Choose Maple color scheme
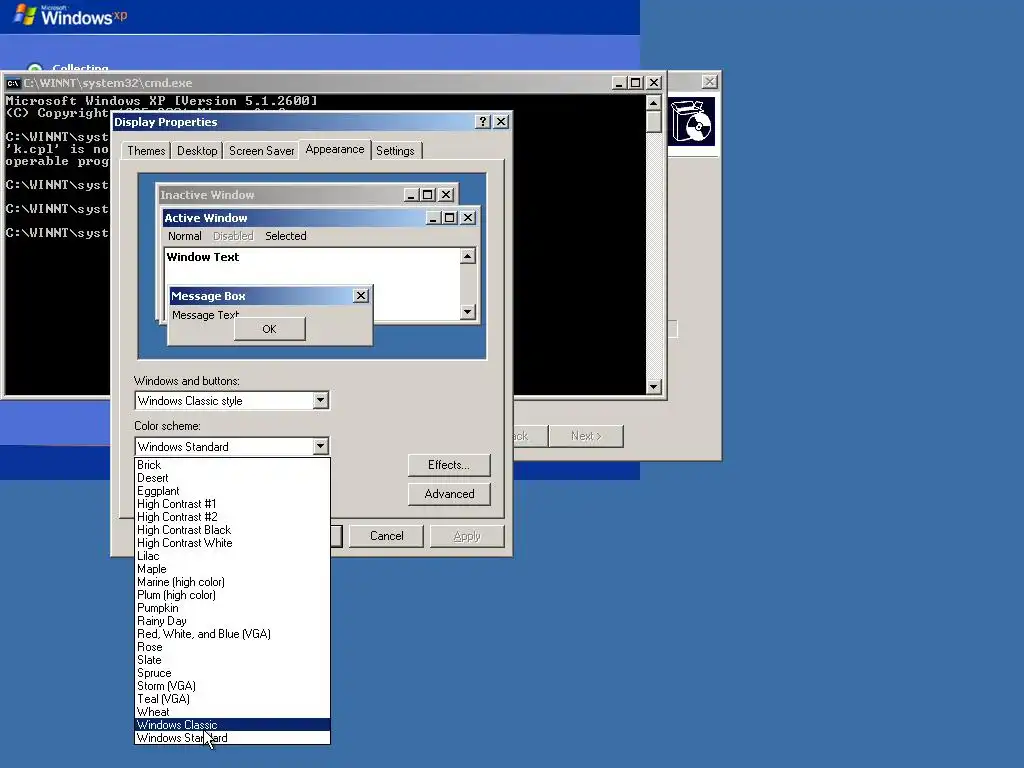Viewport: 1024px width, 768px height. (x=232, y=569)
